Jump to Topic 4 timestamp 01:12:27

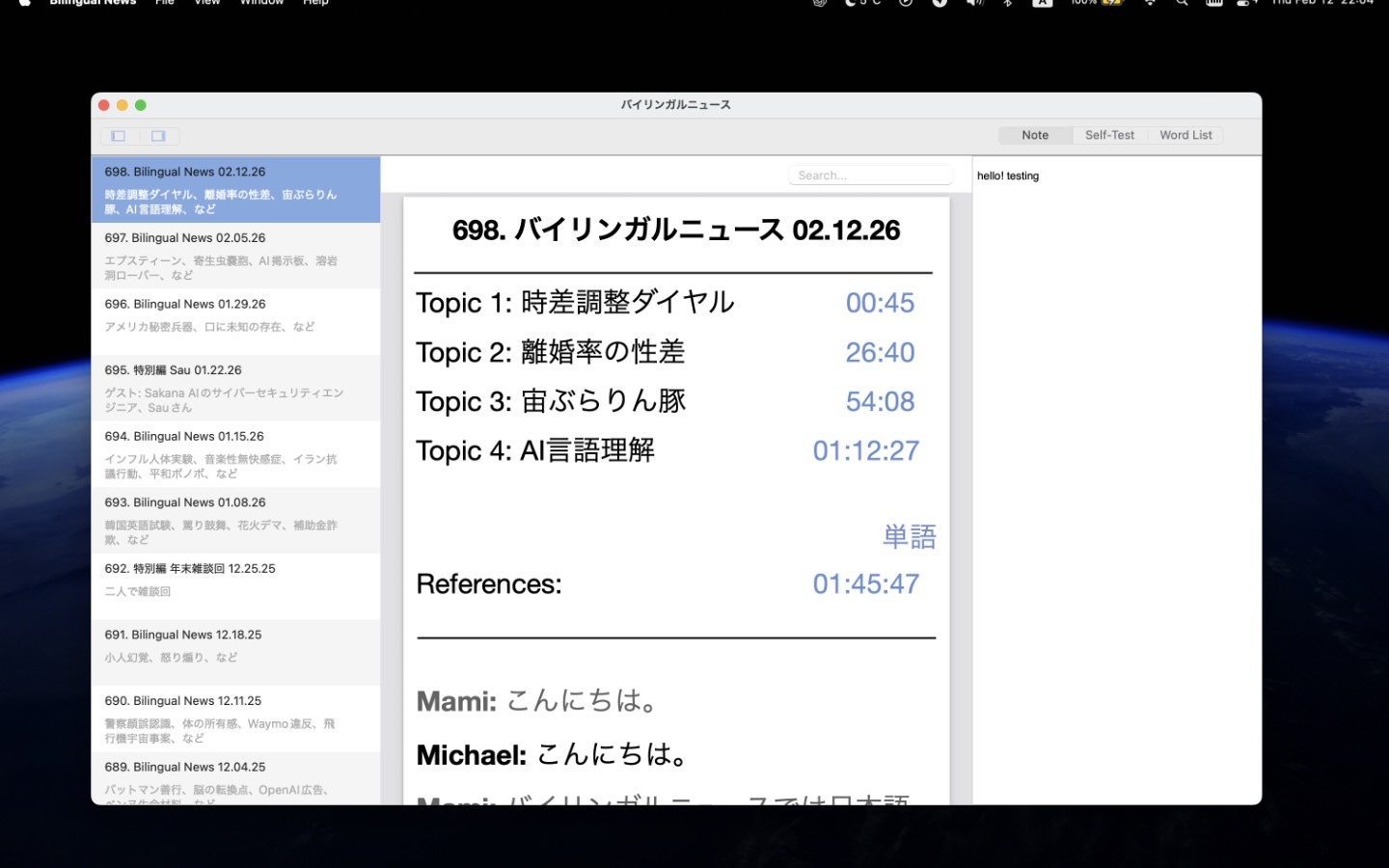(865, 450)
